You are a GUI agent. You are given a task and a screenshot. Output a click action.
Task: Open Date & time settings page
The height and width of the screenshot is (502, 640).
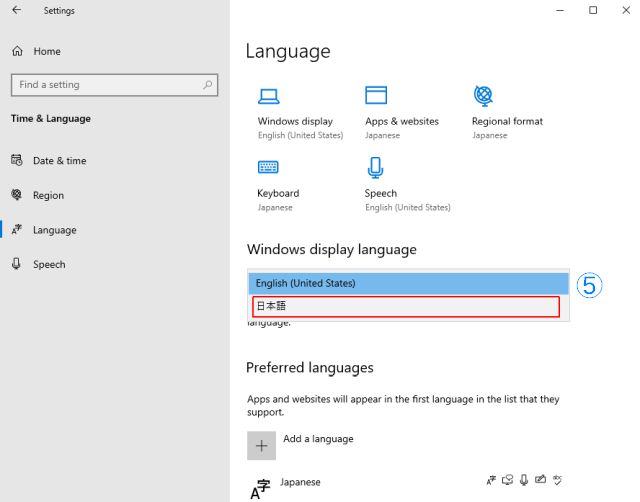(60, 161)
